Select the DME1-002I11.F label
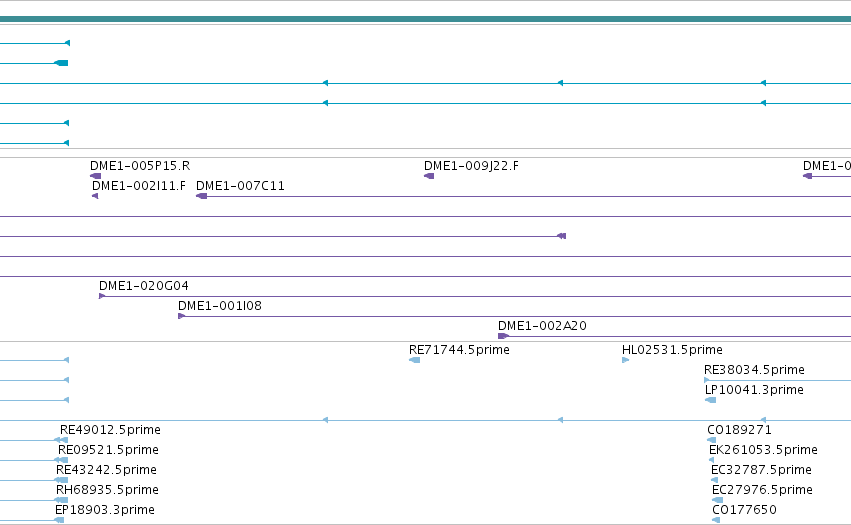The height and width of the screenshot is (525, 851). tap(139, 186)
